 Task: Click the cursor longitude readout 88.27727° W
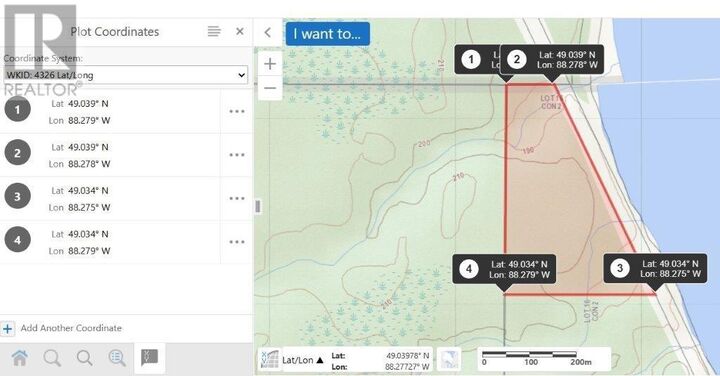click(407, 367)
